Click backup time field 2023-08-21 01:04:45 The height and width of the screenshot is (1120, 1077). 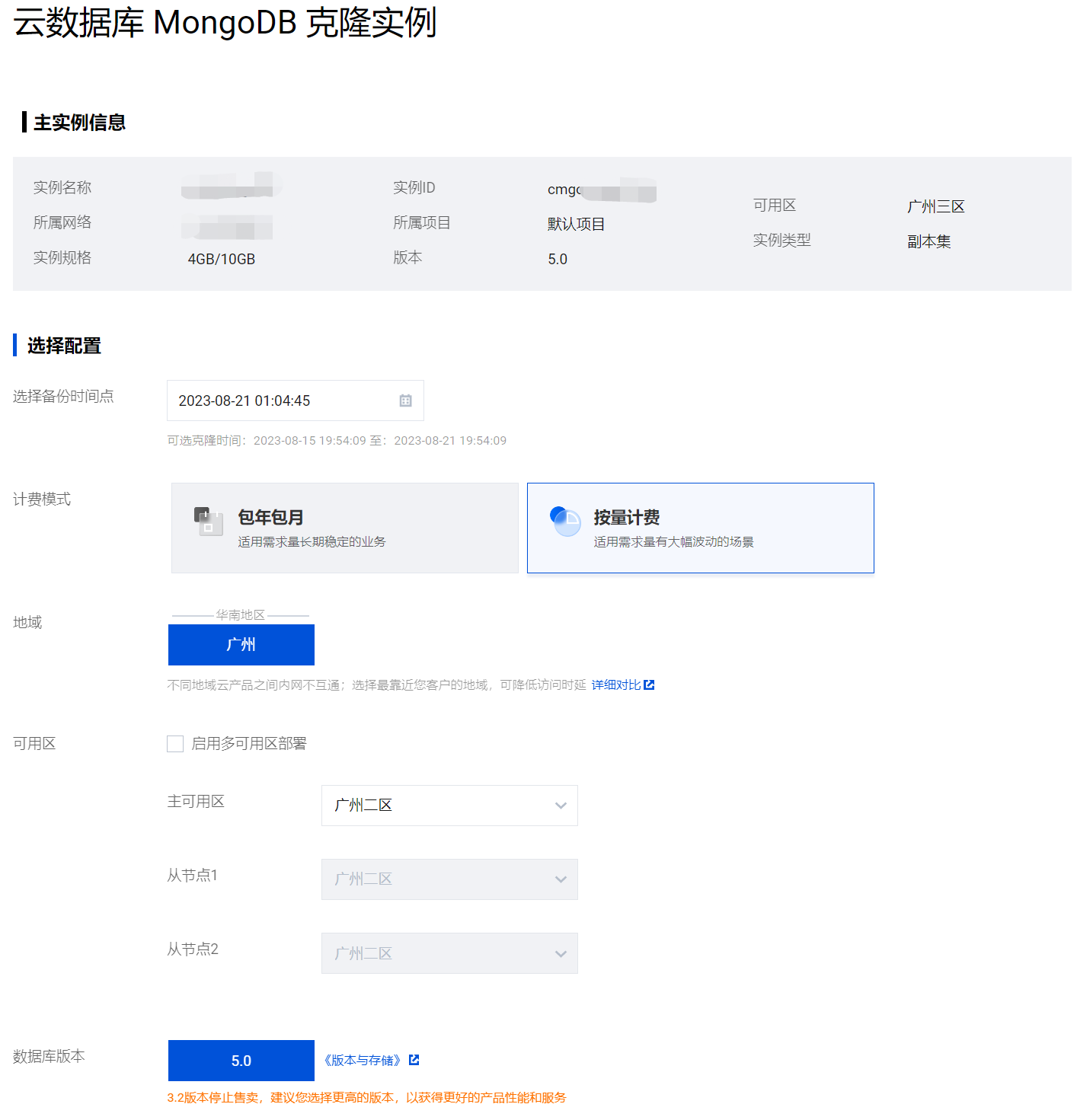pos(295,400)
